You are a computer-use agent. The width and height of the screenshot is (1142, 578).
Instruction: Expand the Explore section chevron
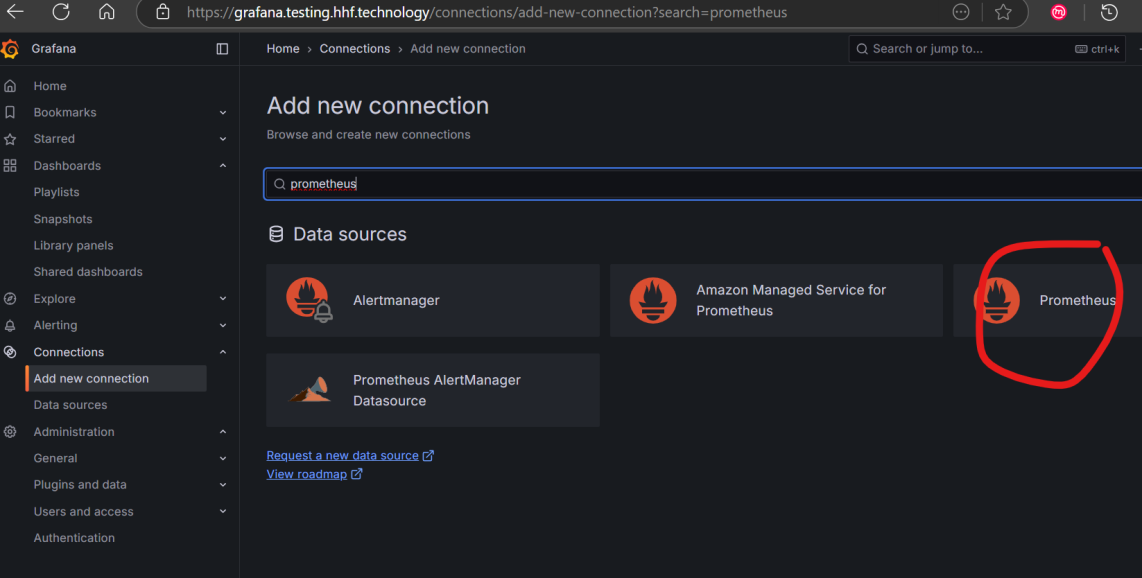pyautogui.click(x=223, y=298)
